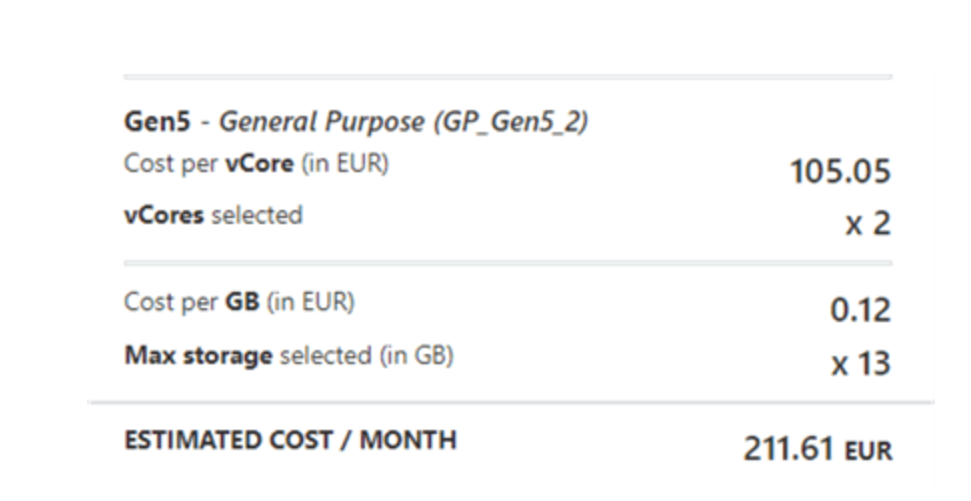The image size is (971, 501).
Task: Click the (in EUR) text after vCore
Action: [345, 163]
